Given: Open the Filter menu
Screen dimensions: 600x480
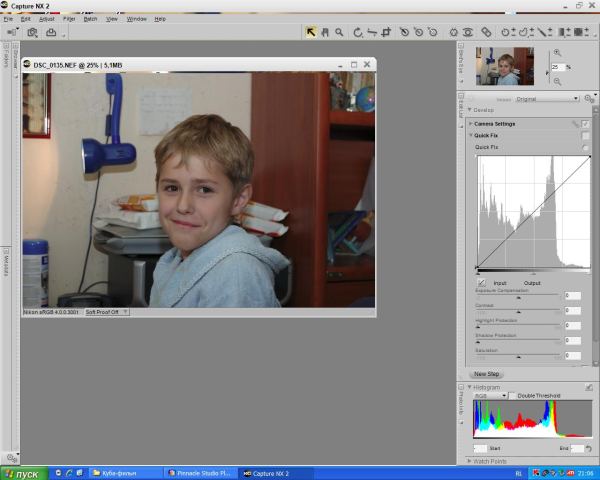Looking at the screenshot, I should (69, 19).
